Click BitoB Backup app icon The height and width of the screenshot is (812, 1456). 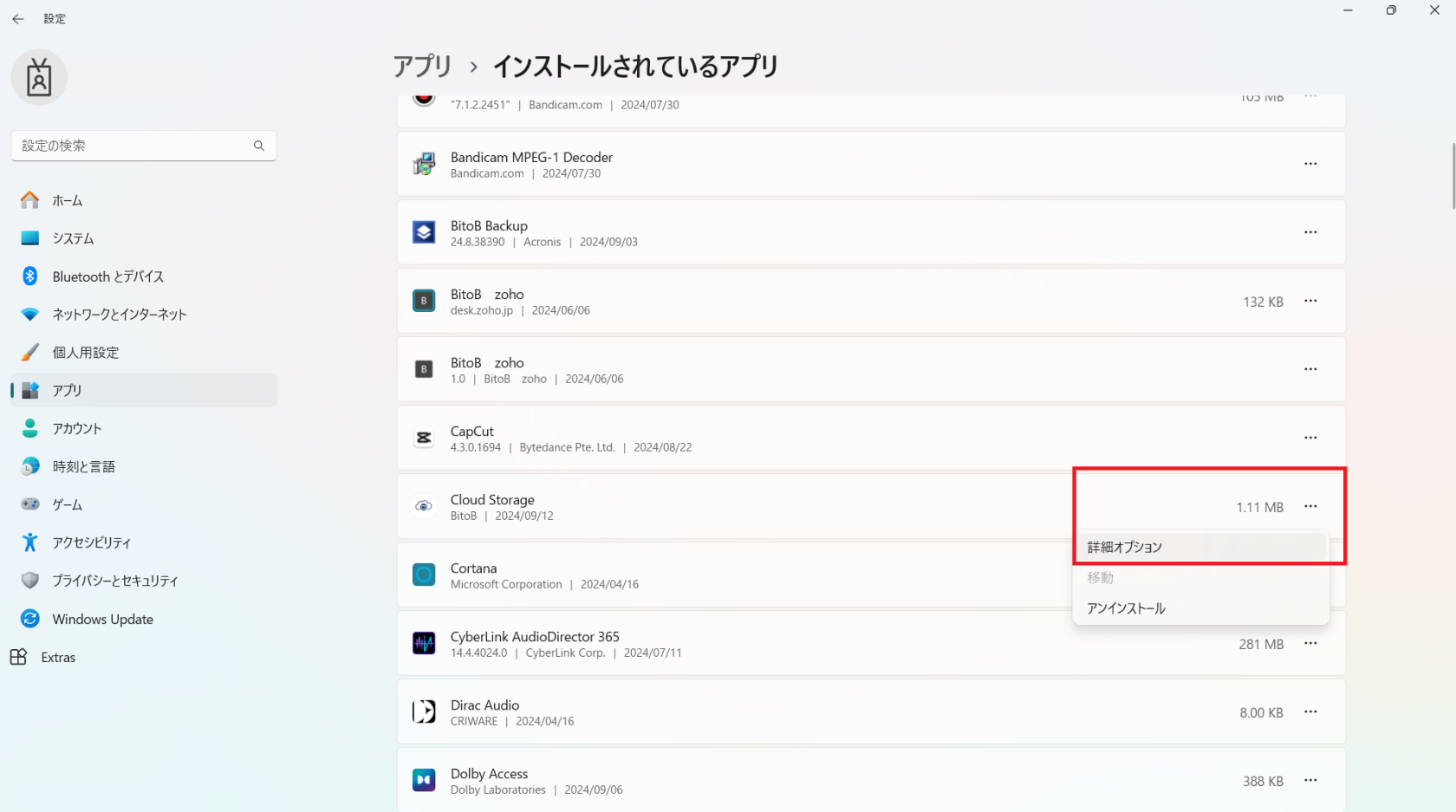[x=424, y=232]
